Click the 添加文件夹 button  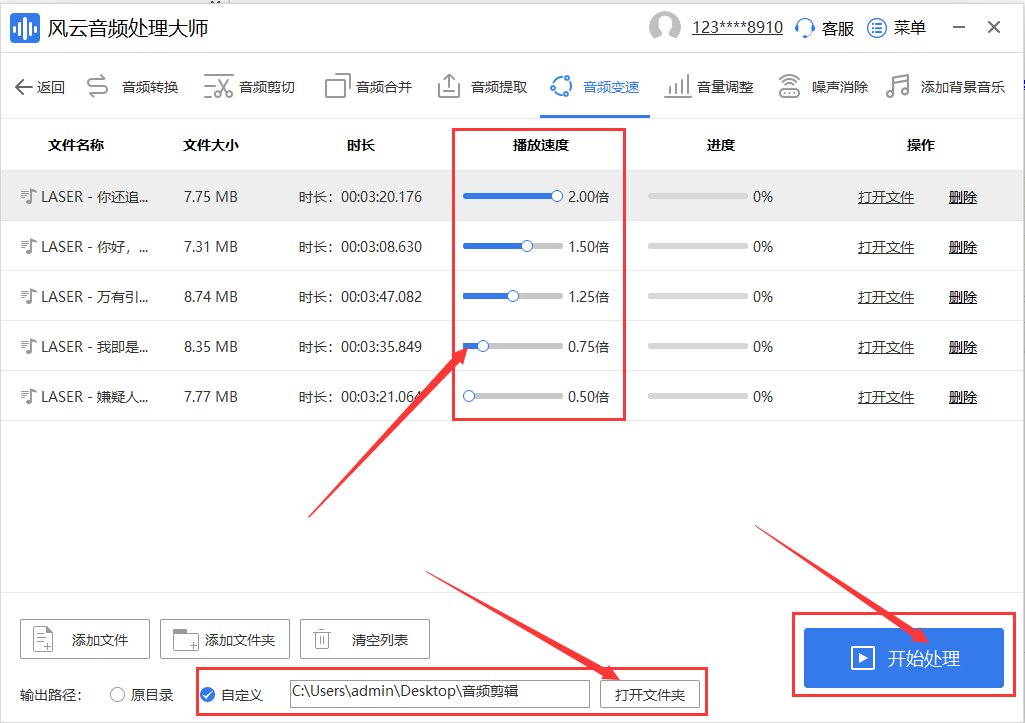point(225,639)
